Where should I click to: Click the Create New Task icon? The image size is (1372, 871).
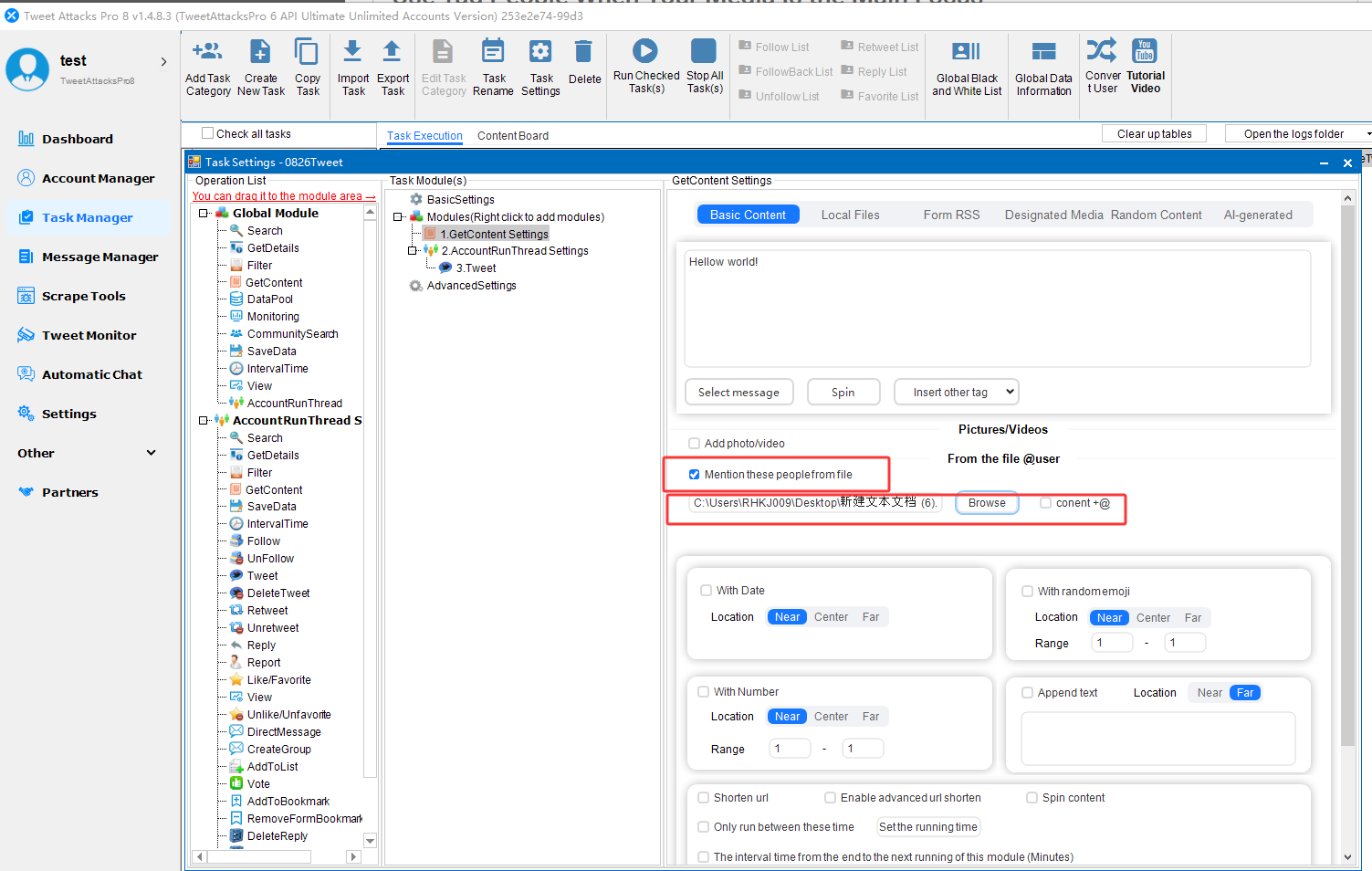[260, 51]
